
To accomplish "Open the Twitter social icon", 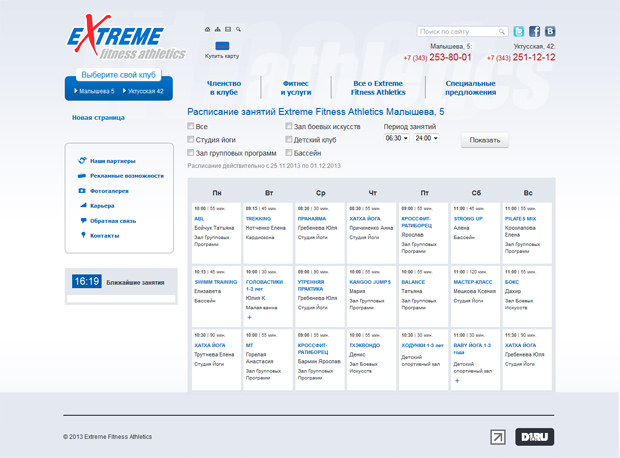I will tap(518, 31).
